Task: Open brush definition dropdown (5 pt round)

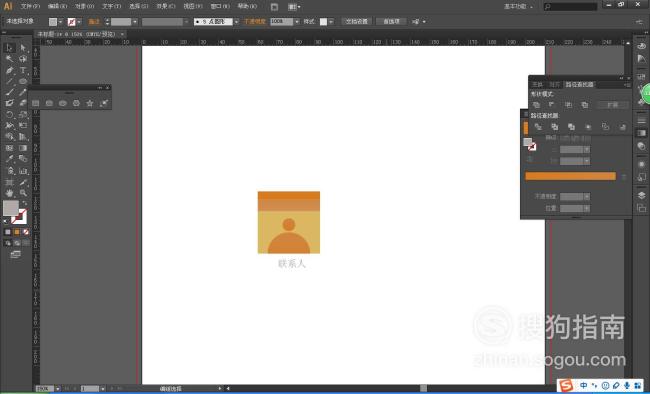Action: pyautogui.click(x=236, y=22)
